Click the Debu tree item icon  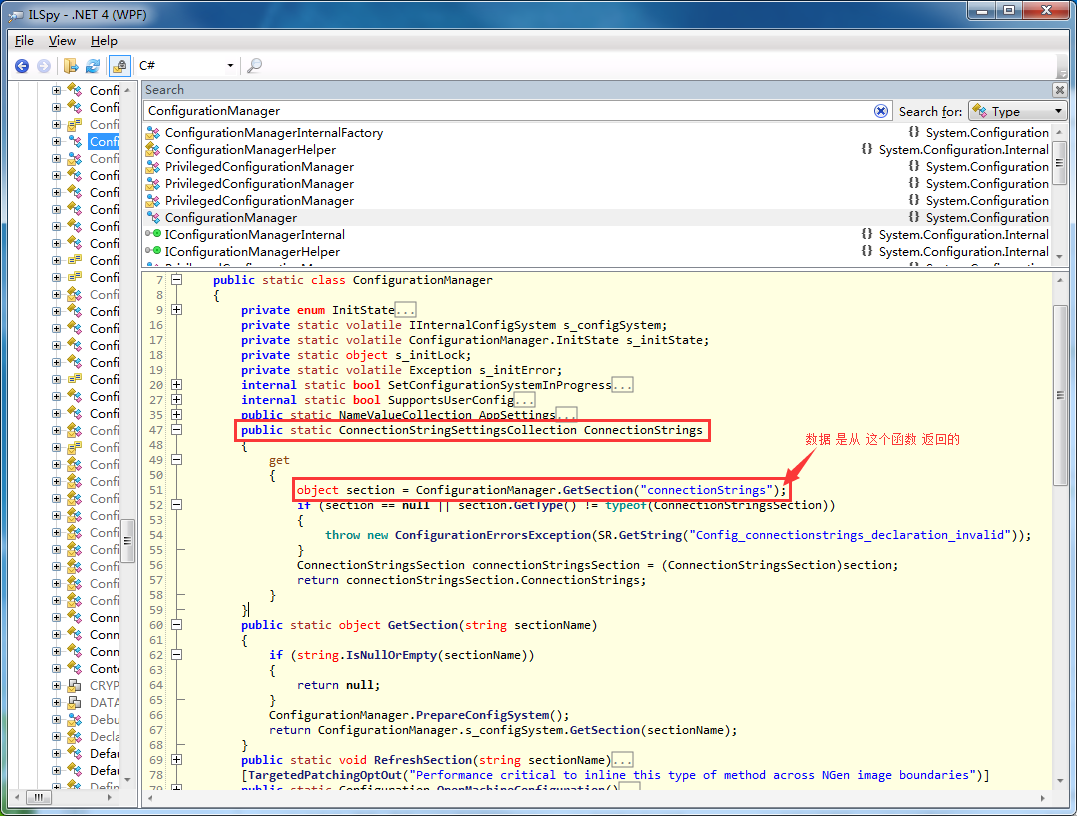pyautogui.click(x=74, y=720)
